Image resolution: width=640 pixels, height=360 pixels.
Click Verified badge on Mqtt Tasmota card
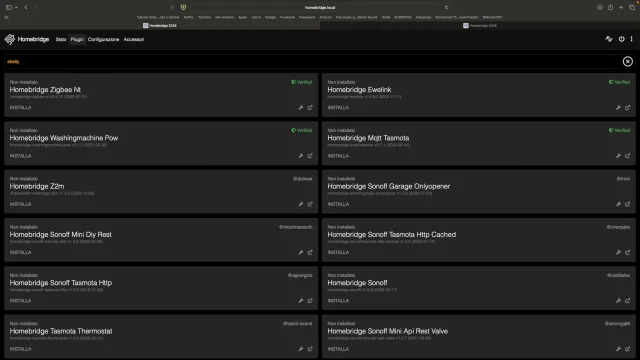pyautogui.click(x=619, y=130)
